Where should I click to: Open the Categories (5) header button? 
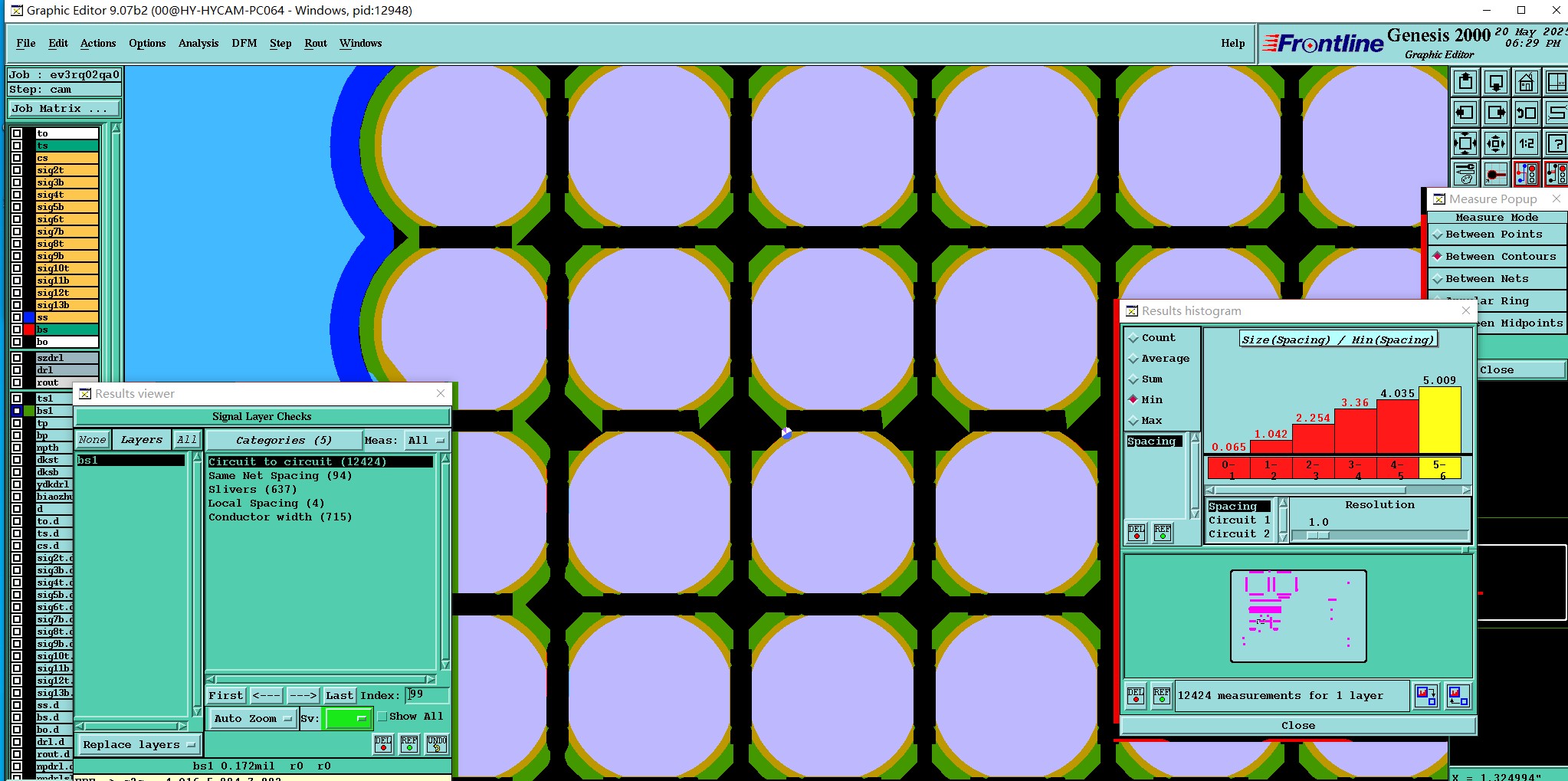[x=284, y=441]
